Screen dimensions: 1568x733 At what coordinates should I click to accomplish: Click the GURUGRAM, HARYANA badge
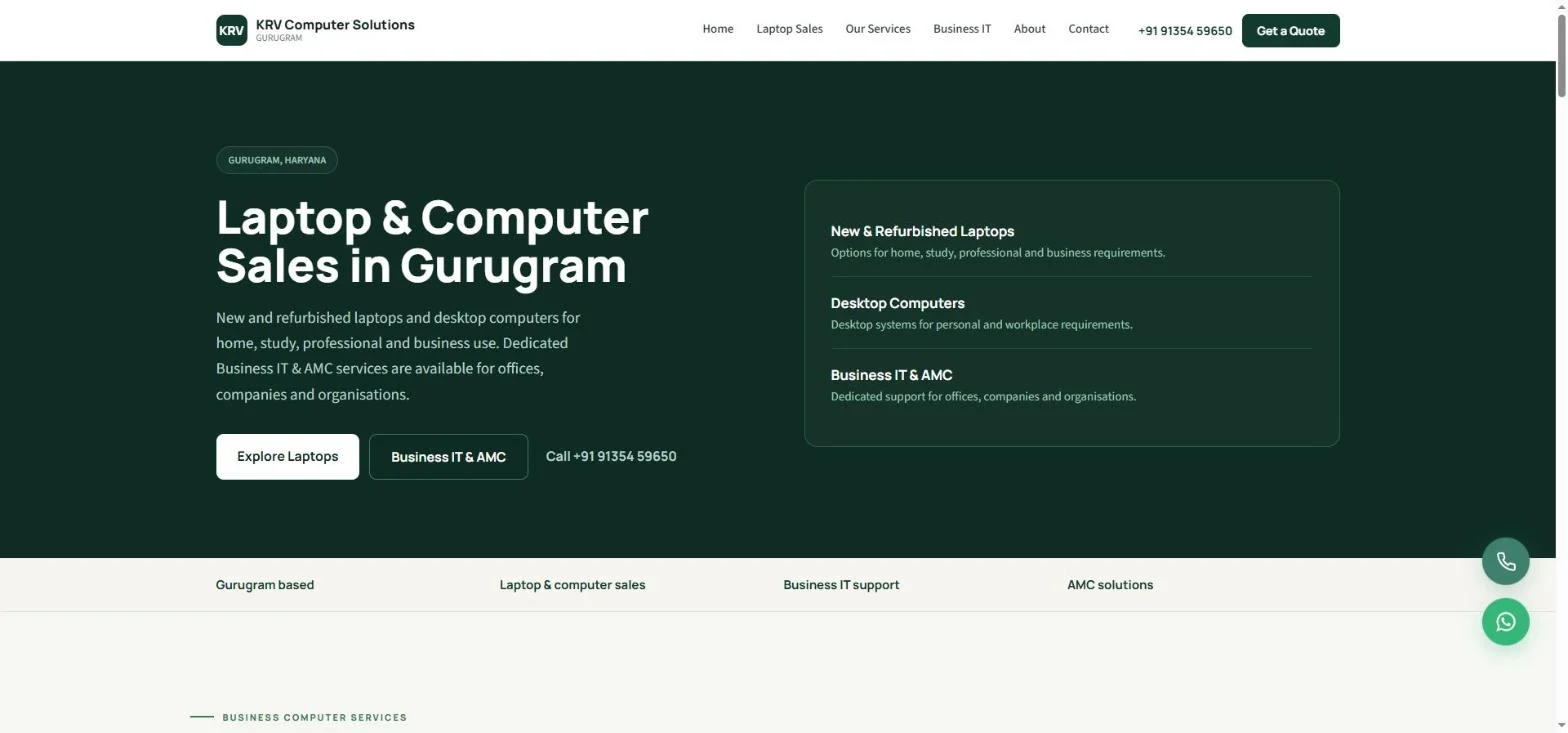click(x=277, y=160)
